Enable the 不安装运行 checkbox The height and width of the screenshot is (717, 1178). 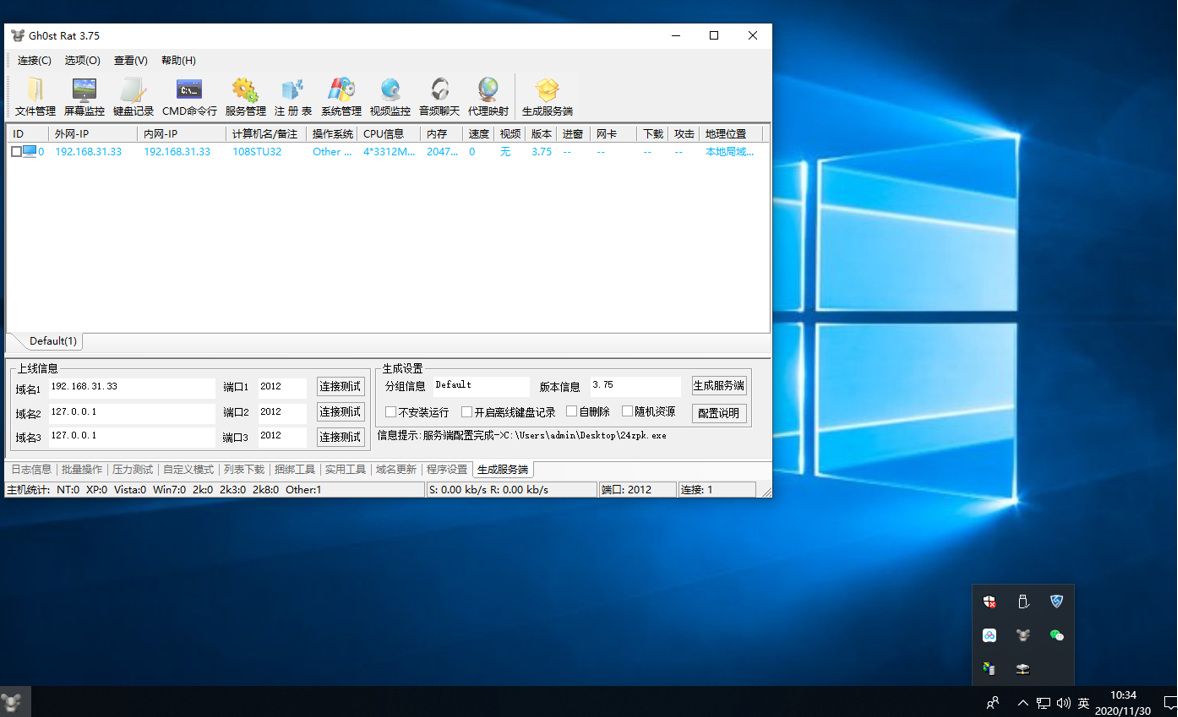point(391,412)
